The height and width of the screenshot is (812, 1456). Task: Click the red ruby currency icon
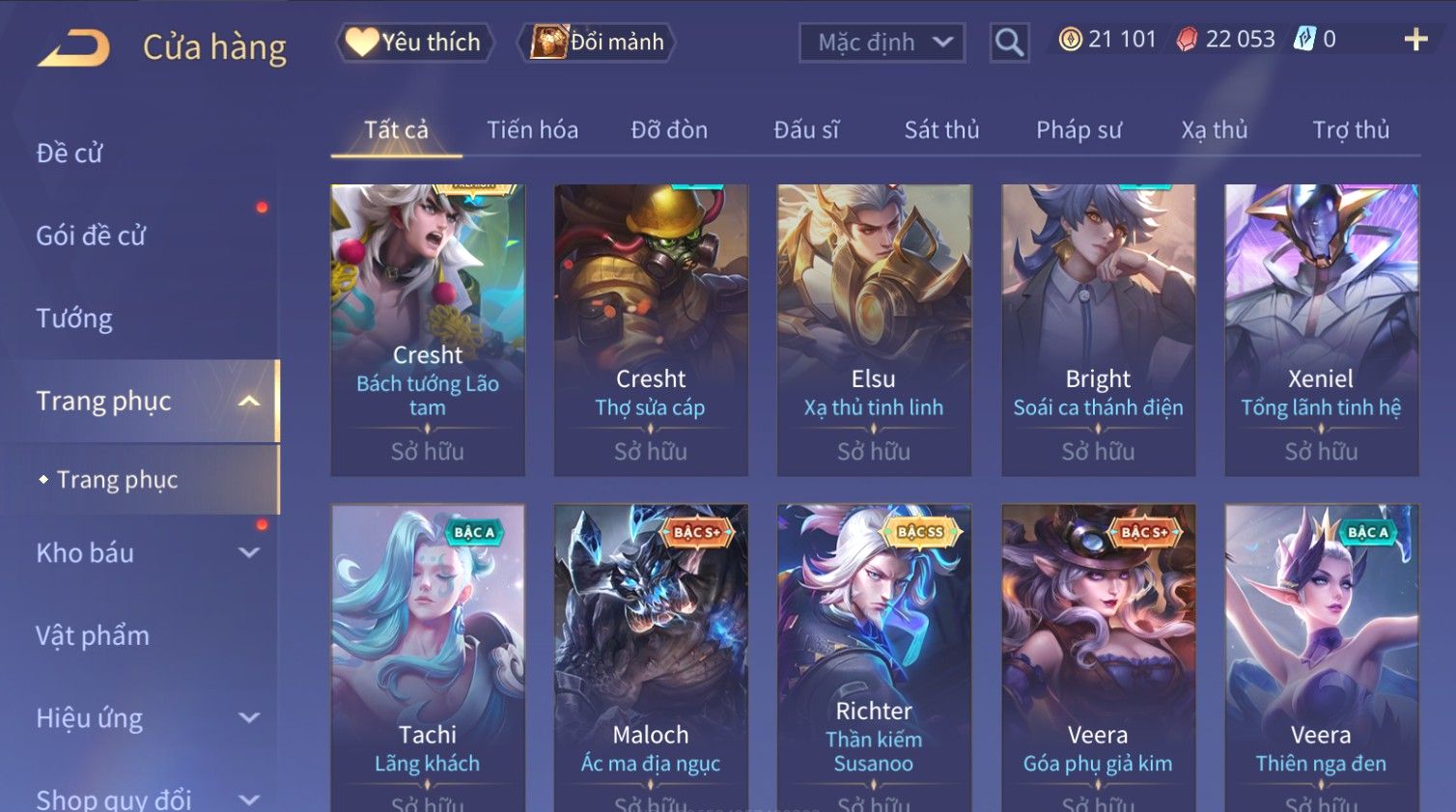pos(1187,40)
